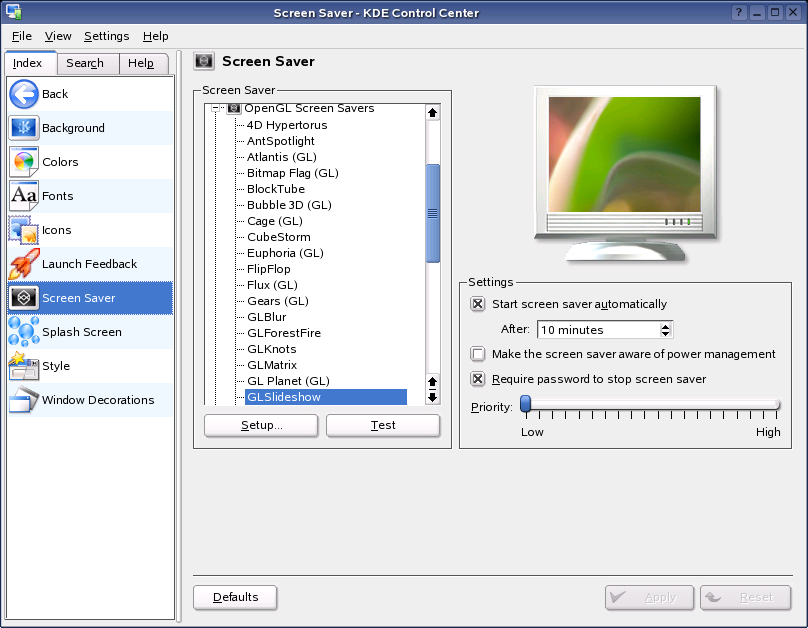Click the Screen Saver header icon
The width and height of the screenshot is (808, 628).
[x=204, y=61]
